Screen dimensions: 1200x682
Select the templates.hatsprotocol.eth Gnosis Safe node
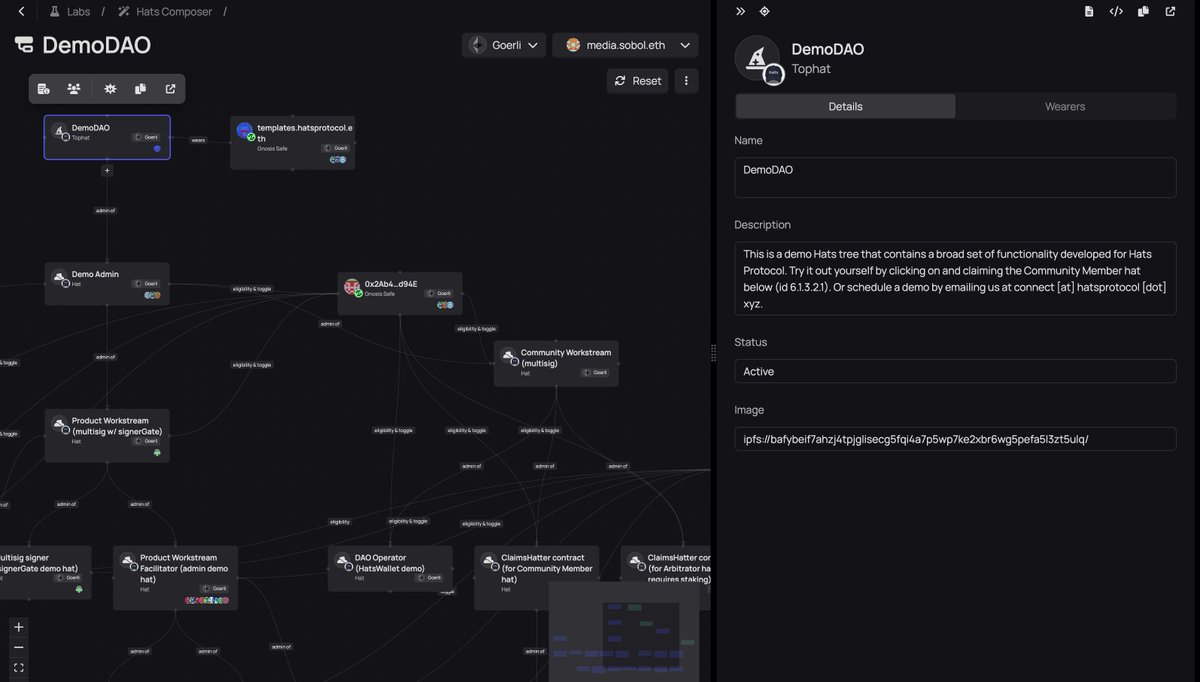tap(293, 143)
